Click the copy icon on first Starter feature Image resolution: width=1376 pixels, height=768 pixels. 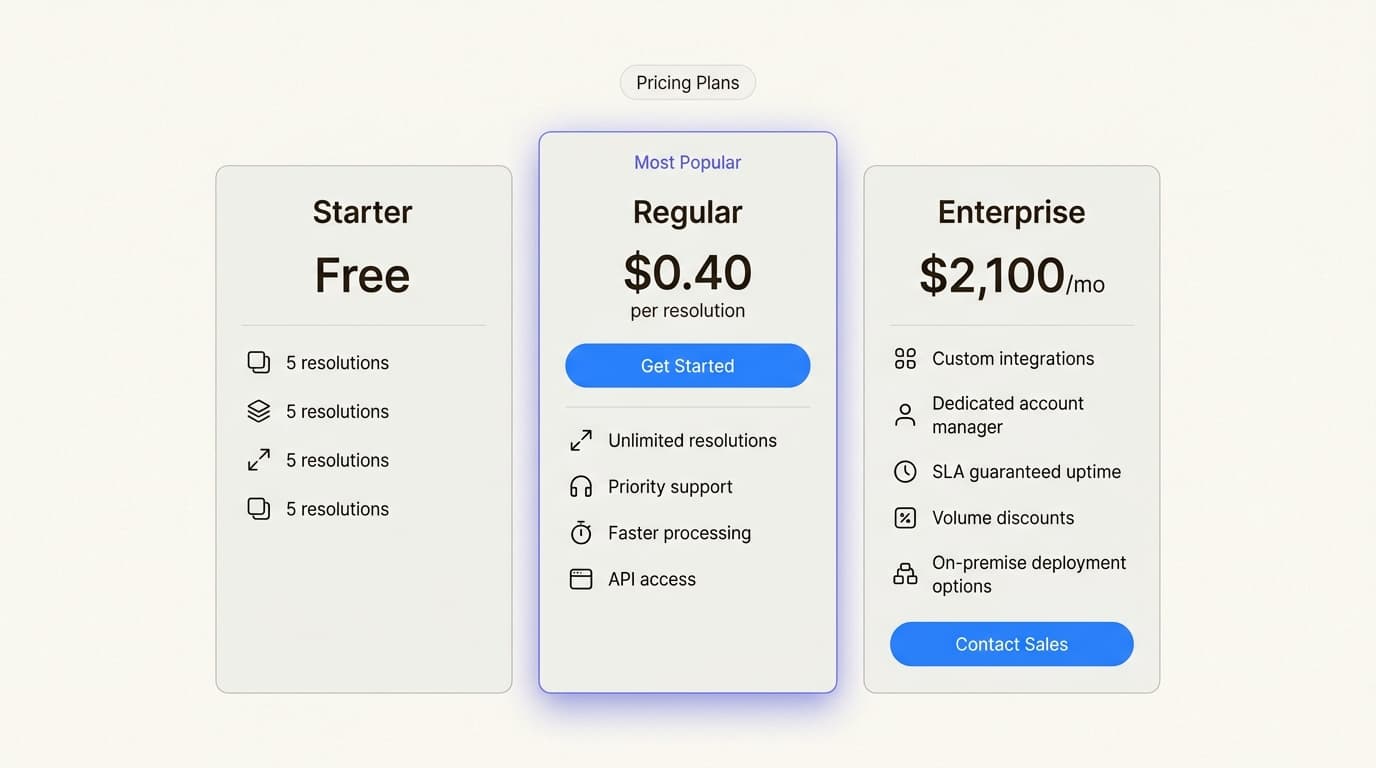click(258, 362)
